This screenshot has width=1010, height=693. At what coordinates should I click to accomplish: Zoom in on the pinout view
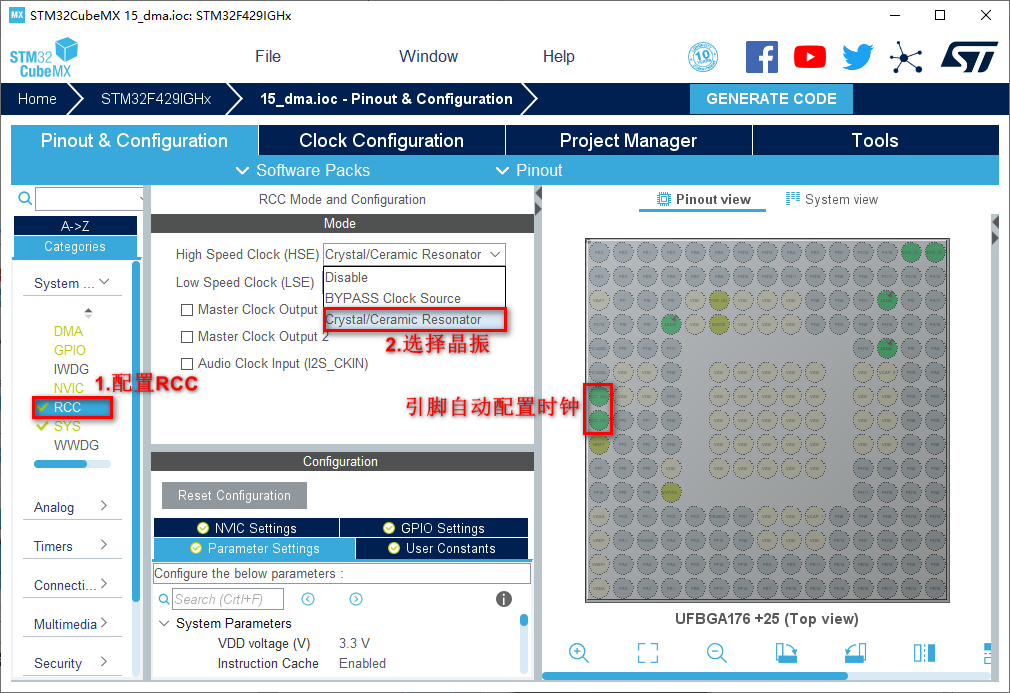[x=578, y=653]
